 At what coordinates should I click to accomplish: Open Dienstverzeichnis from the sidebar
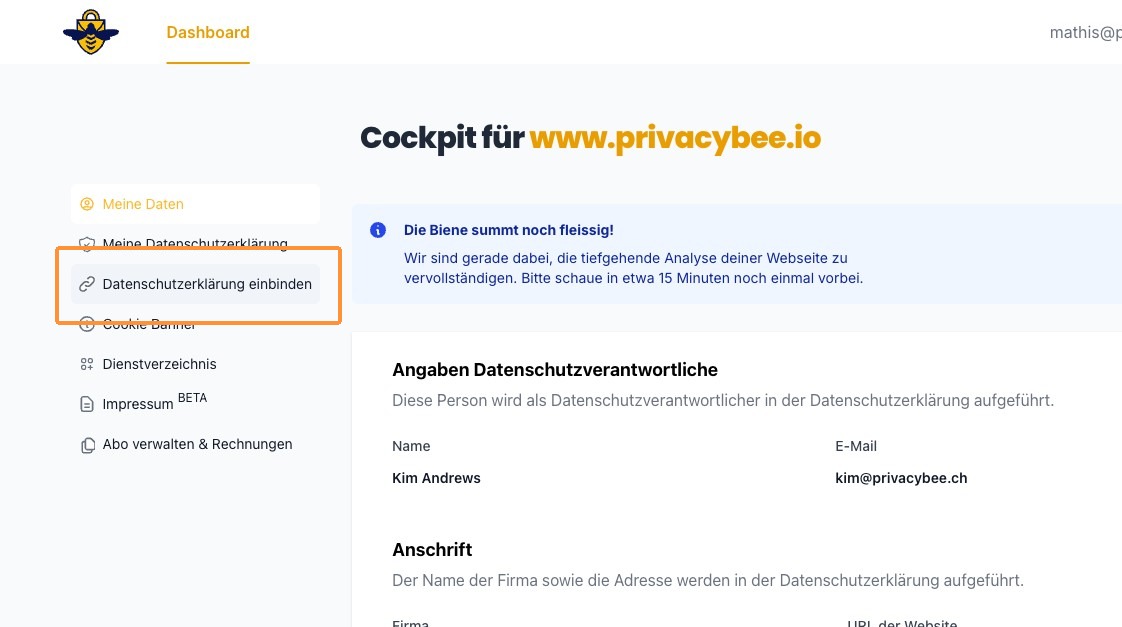tap(159, 364)
